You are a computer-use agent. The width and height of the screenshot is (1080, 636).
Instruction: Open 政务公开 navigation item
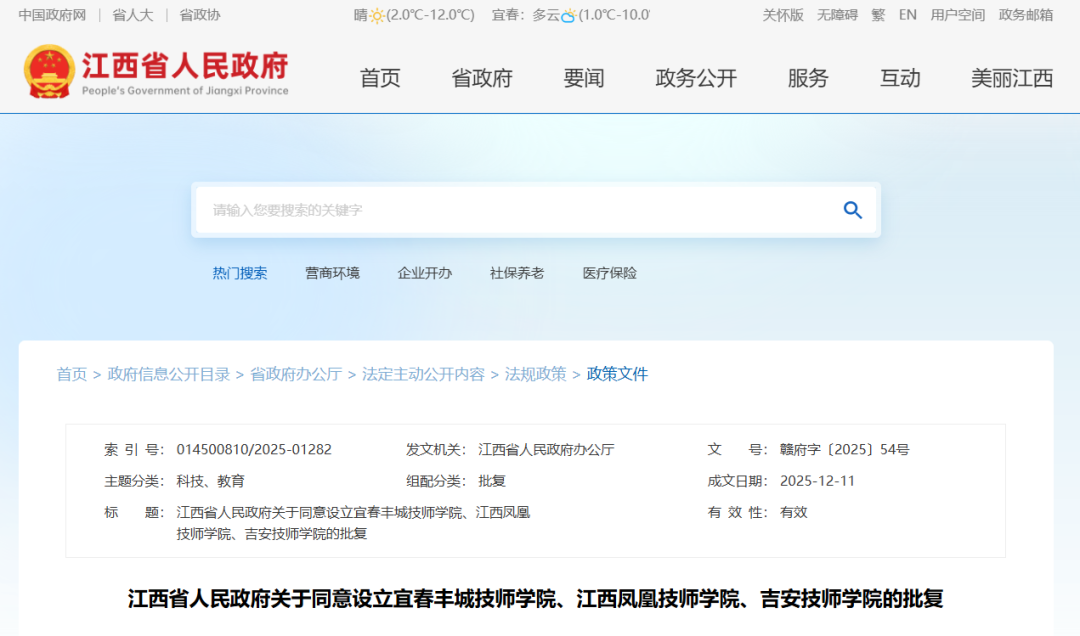(696, 78)
